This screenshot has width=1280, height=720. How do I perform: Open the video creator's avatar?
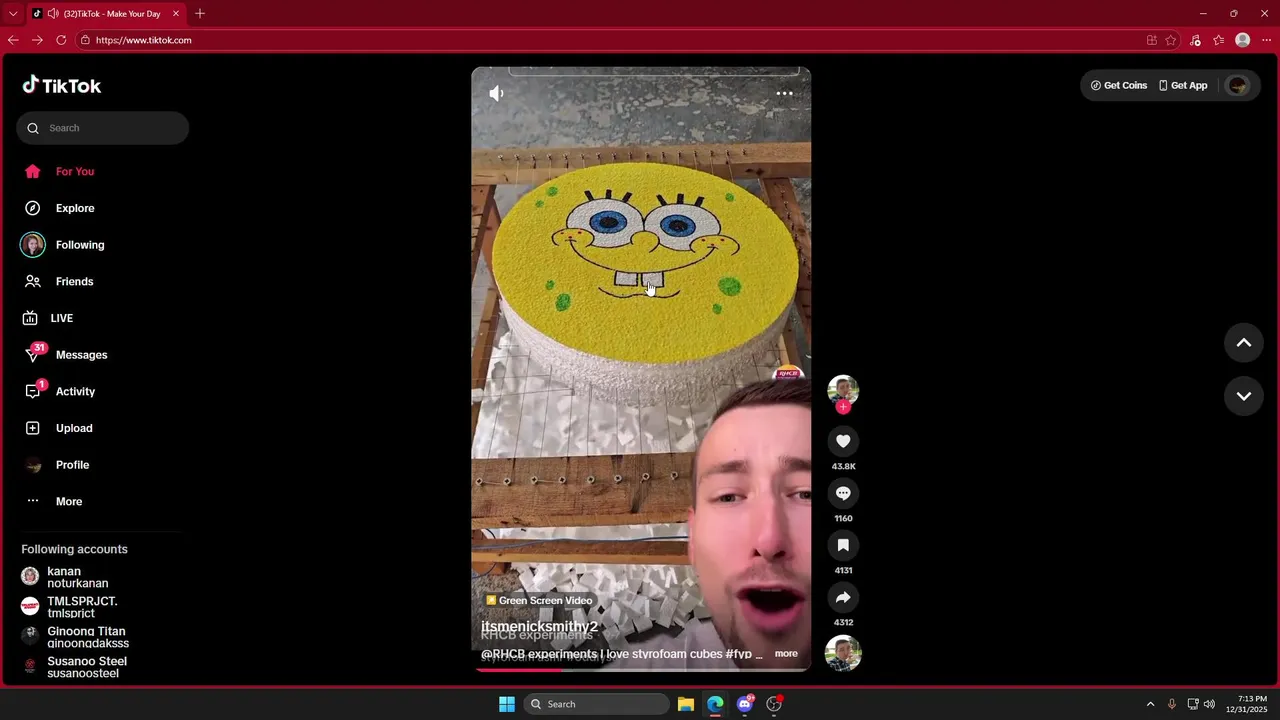tap(843, 391)
